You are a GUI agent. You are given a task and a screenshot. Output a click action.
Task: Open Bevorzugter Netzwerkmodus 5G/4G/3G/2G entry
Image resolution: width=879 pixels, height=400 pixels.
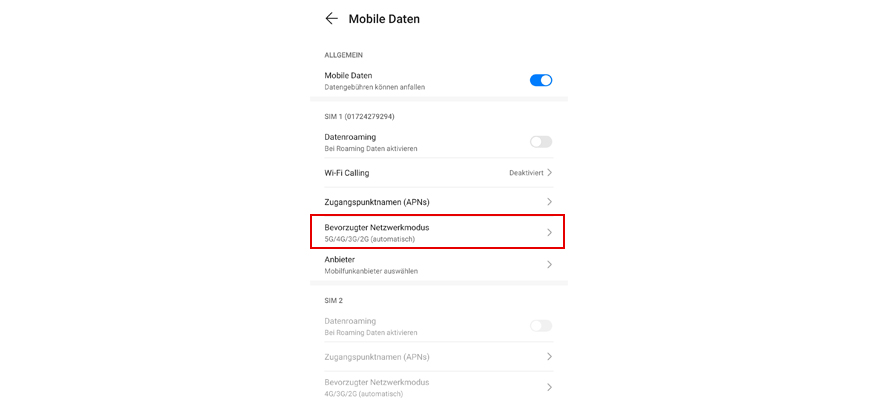click(x=437, y=232)
